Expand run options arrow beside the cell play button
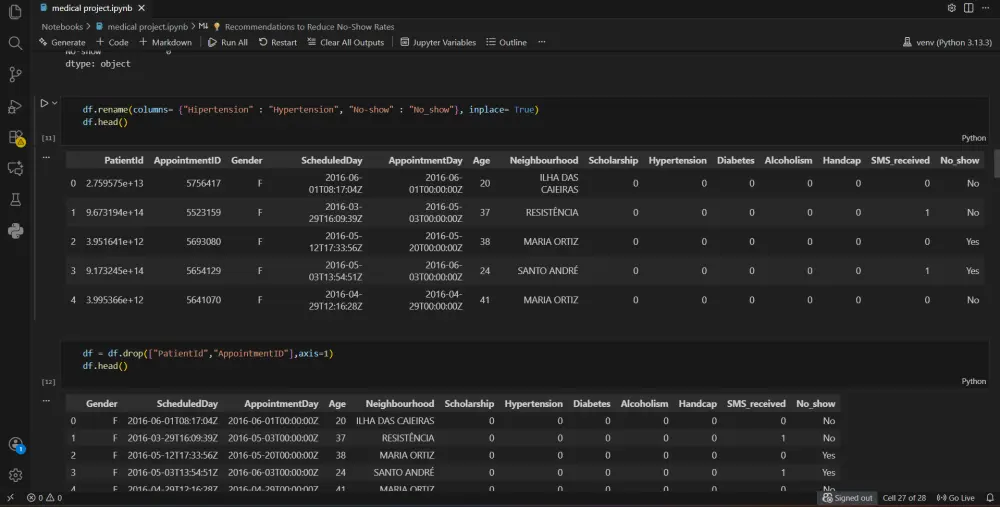 56,103
